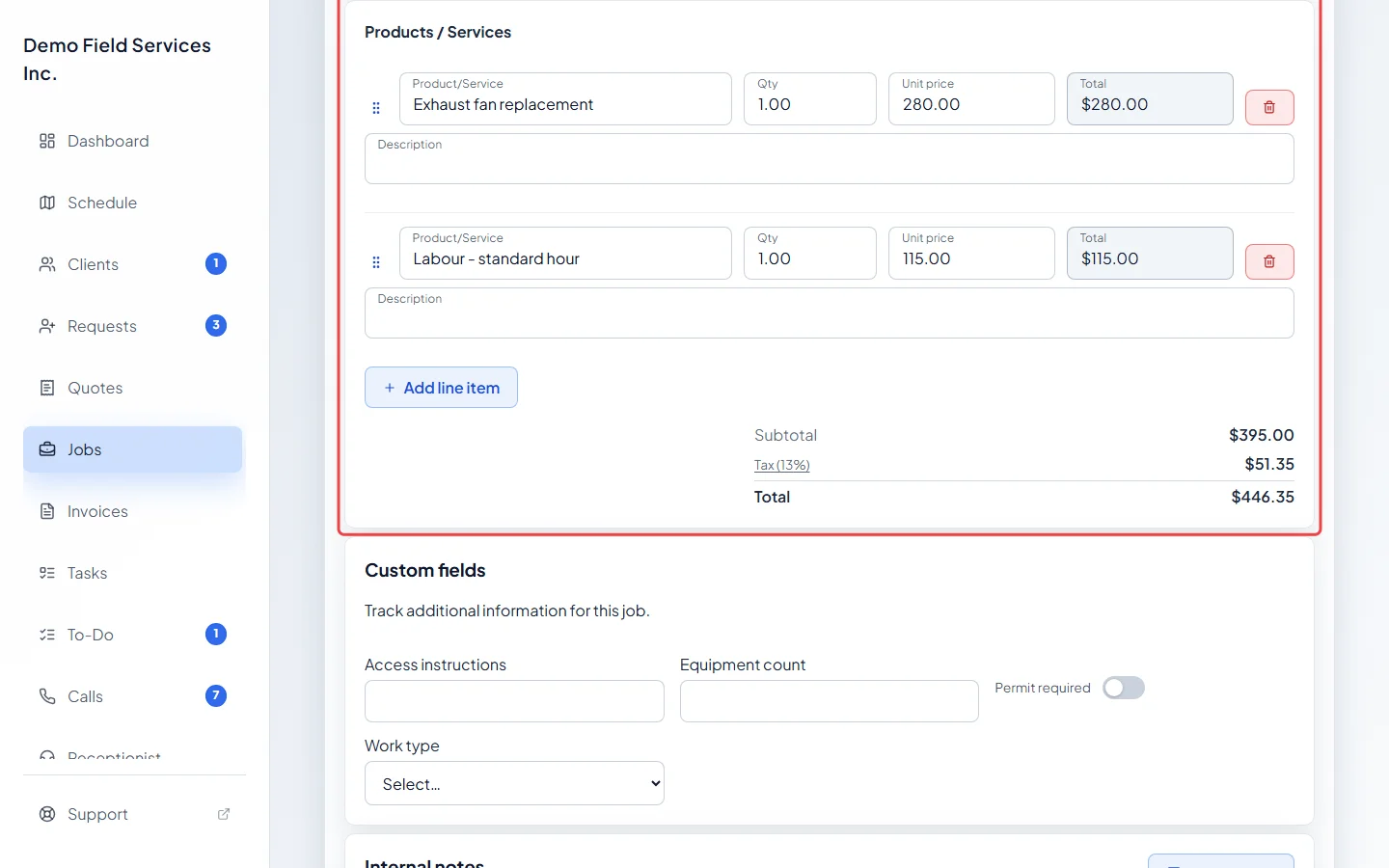This screenshot has height=868, width=1389.
Task: Add a new line item
Action: coord(441,388)
